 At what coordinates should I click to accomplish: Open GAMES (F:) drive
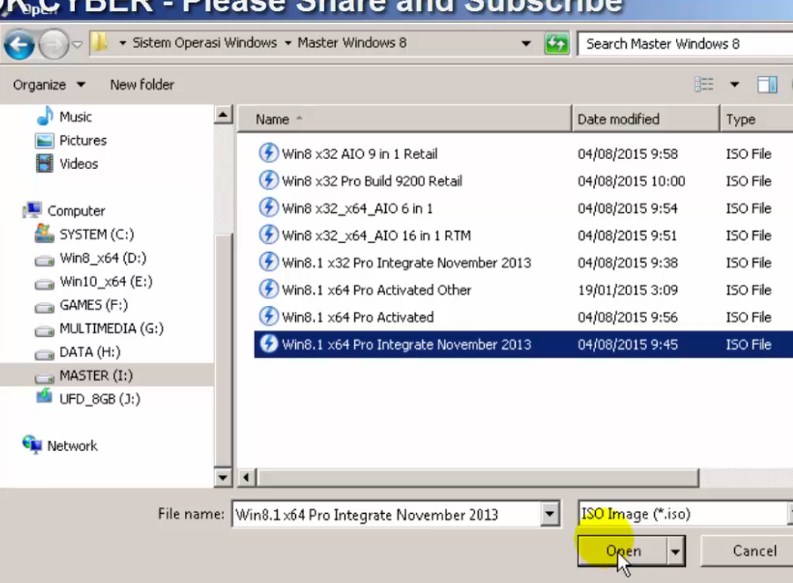tap(81, 305)
